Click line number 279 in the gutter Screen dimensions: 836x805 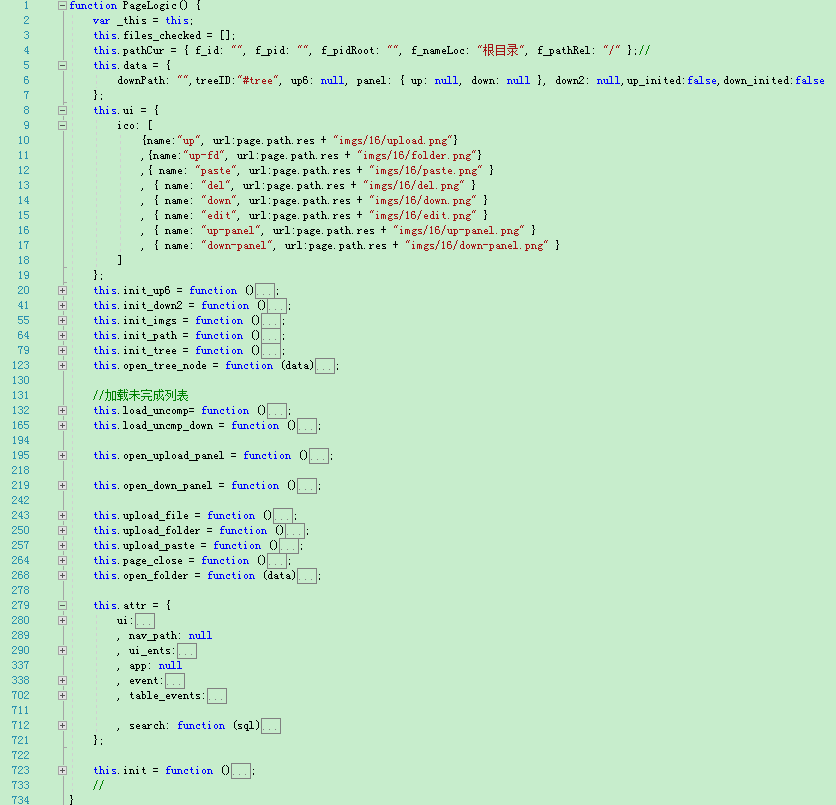pyautogui.click(x=21, y=605)
